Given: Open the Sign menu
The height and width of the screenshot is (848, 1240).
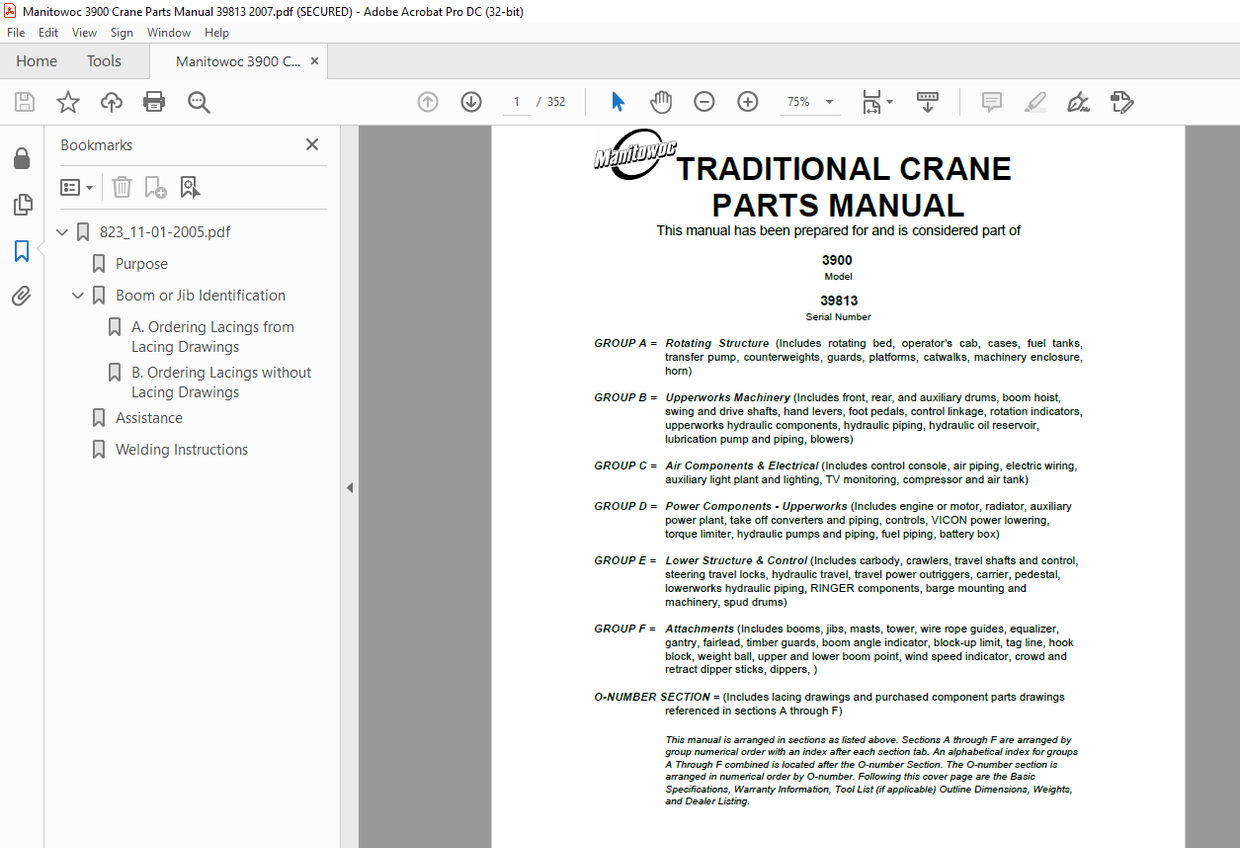Looking at the screenshot, I should (x=121, y=32).
